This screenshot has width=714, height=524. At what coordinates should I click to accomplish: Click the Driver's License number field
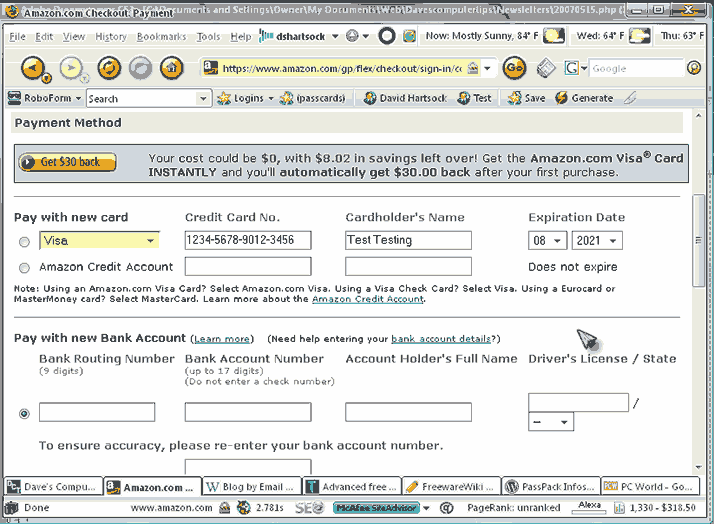(x=578, y=402)
